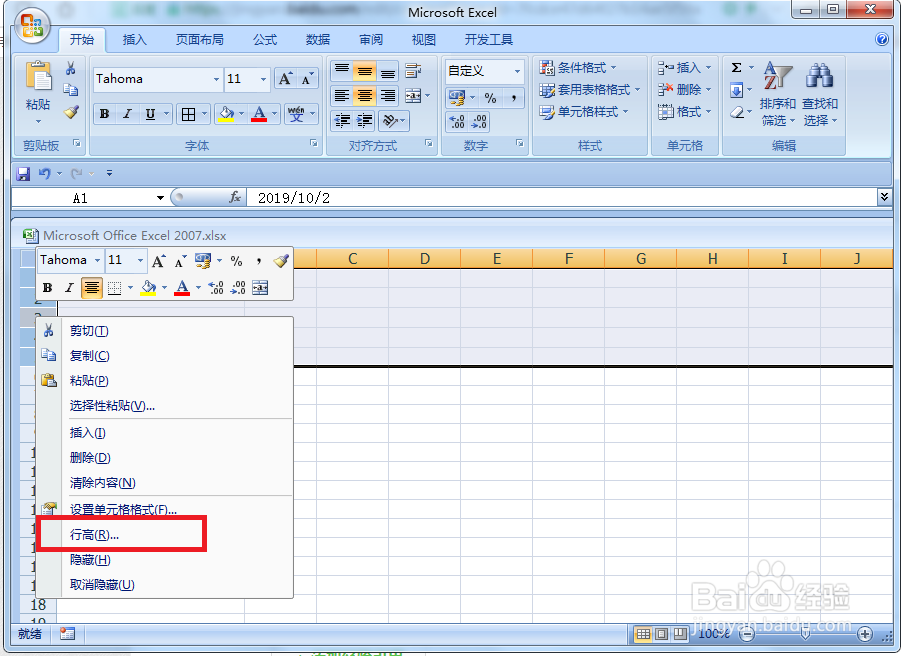This screenshot has width=901, height=656.
Task: Switch to the 页面布局 ribbon tab
Action: (199, 40)
